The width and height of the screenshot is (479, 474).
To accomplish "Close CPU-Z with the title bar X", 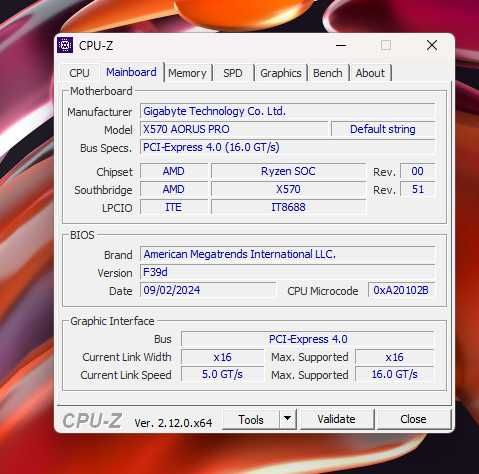I will point(432,45).
